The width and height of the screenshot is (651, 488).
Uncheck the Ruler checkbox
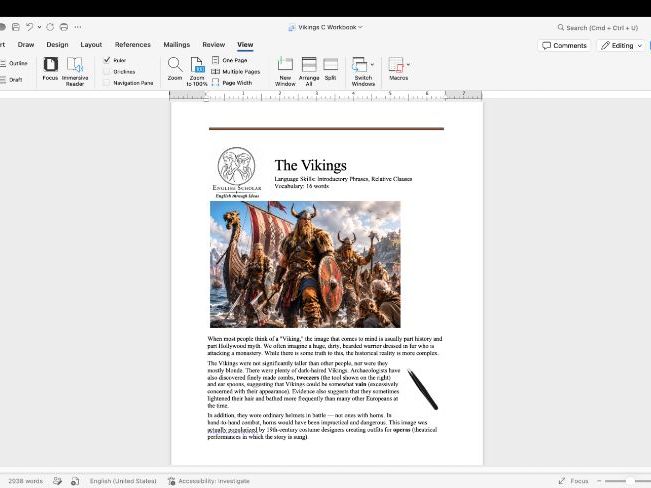click(x=107, y=60)
